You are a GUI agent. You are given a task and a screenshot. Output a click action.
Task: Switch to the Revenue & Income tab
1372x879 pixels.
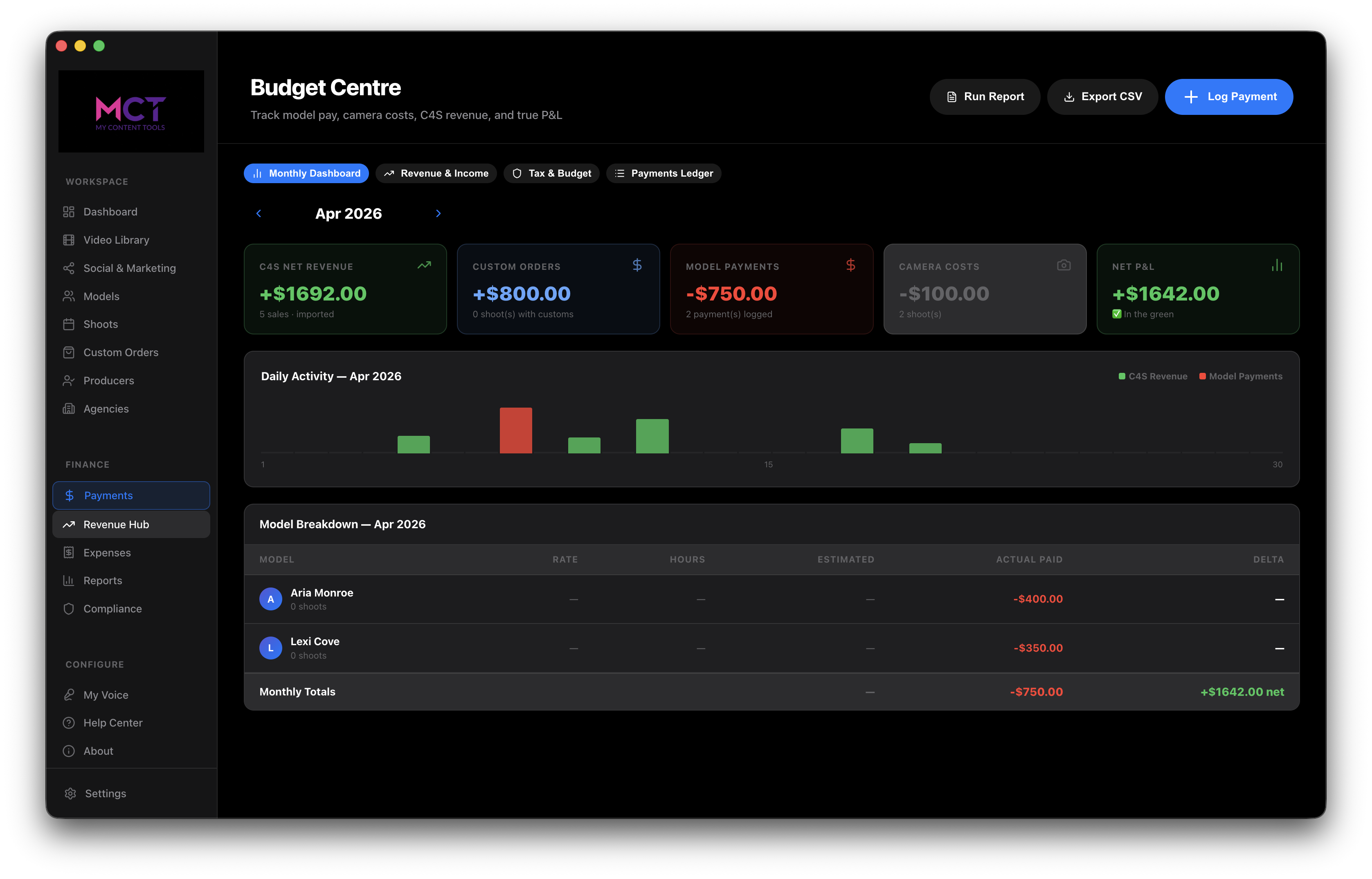(x=436, y=173)
